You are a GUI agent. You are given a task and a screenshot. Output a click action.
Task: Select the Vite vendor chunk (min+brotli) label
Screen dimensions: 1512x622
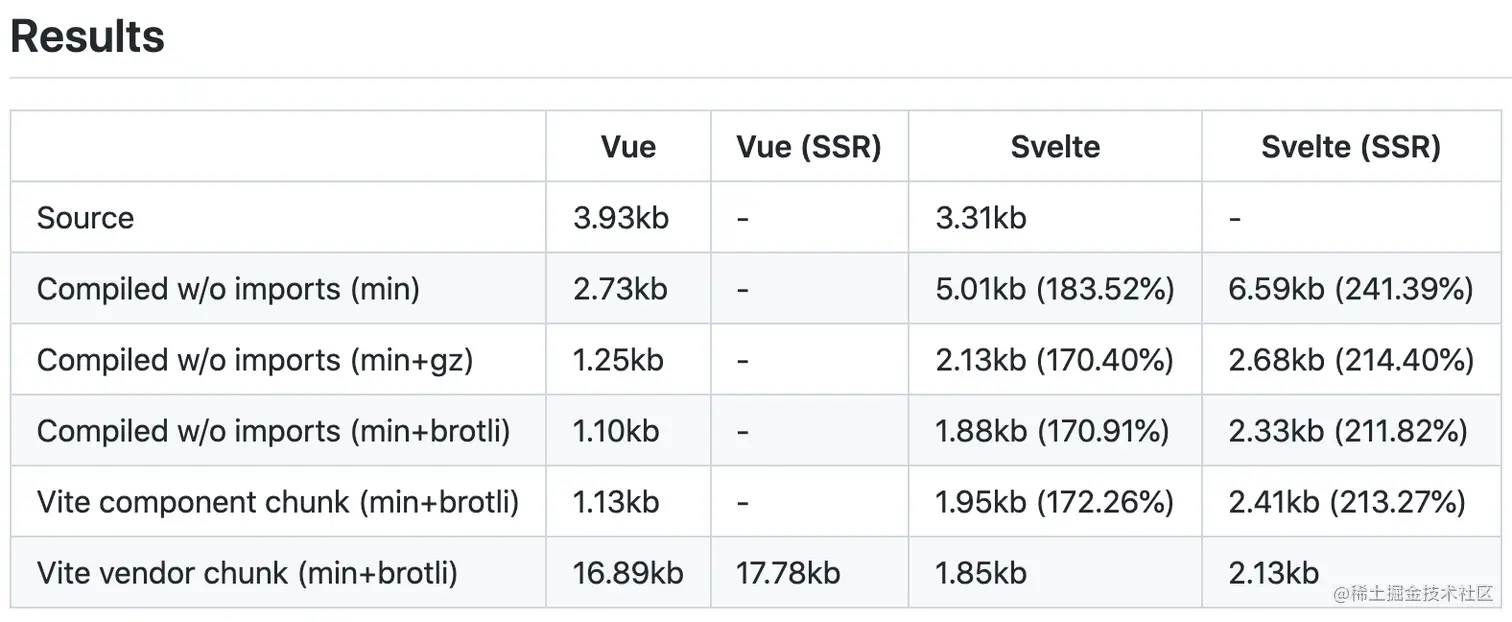point(247,573)
